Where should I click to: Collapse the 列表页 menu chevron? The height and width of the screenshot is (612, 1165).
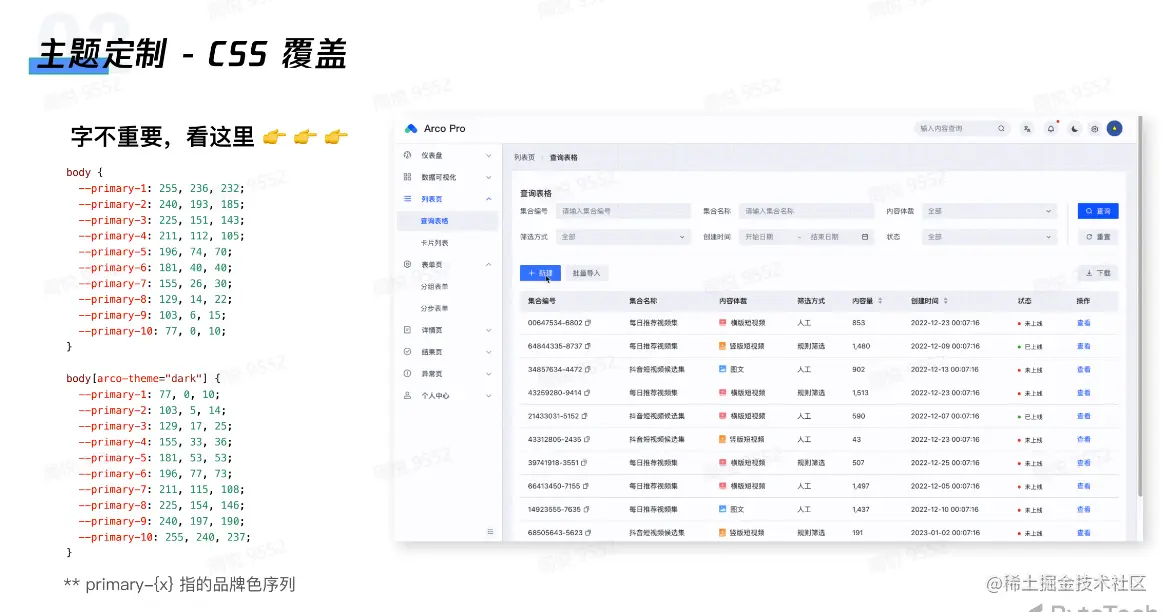click(x=488, y=198)
